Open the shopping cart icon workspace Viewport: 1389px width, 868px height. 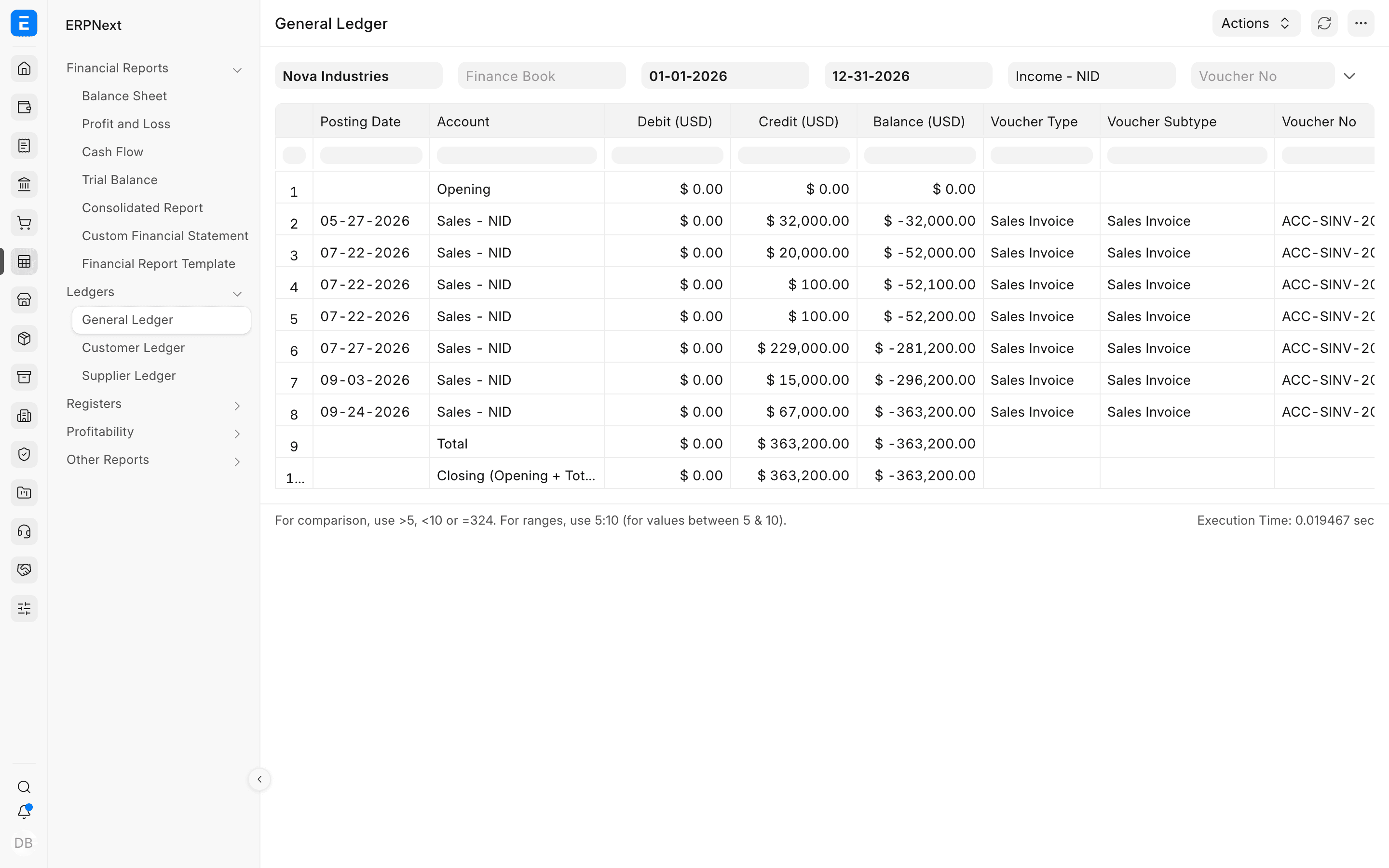pyautogui.click(x=24, y=223)
